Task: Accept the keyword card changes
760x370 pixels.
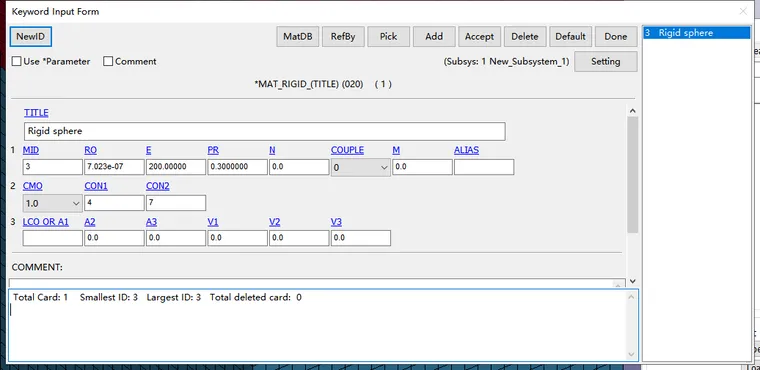Action: 479,36
